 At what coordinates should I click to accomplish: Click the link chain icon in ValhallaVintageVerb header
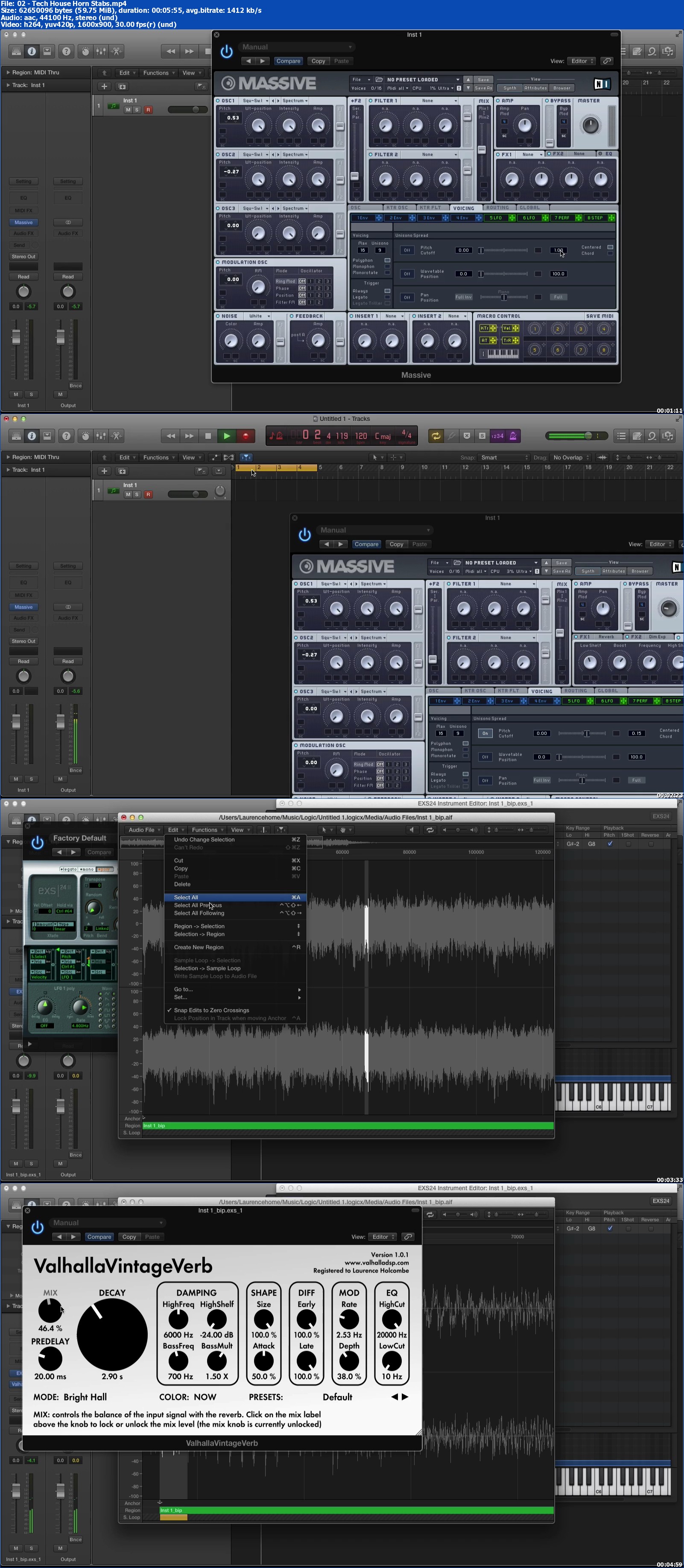pos(408,1236)
